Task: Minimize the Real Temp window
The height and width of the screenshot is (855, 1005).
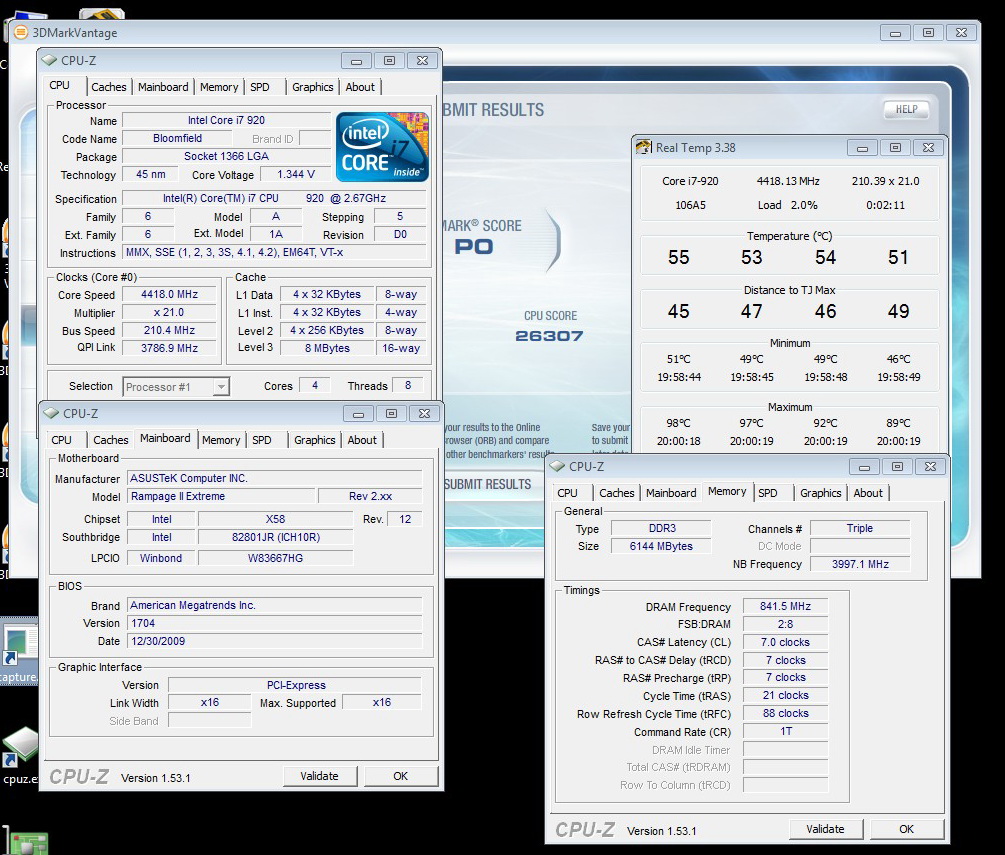Action: 862,148
